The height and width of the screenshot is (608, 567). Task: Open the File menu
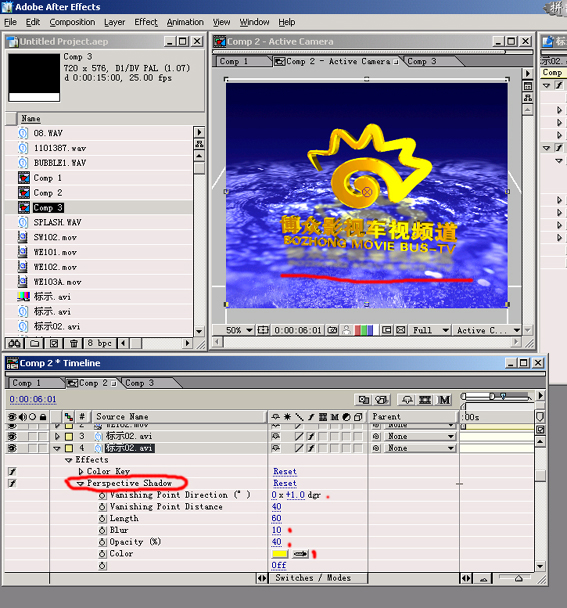point(10,22)
